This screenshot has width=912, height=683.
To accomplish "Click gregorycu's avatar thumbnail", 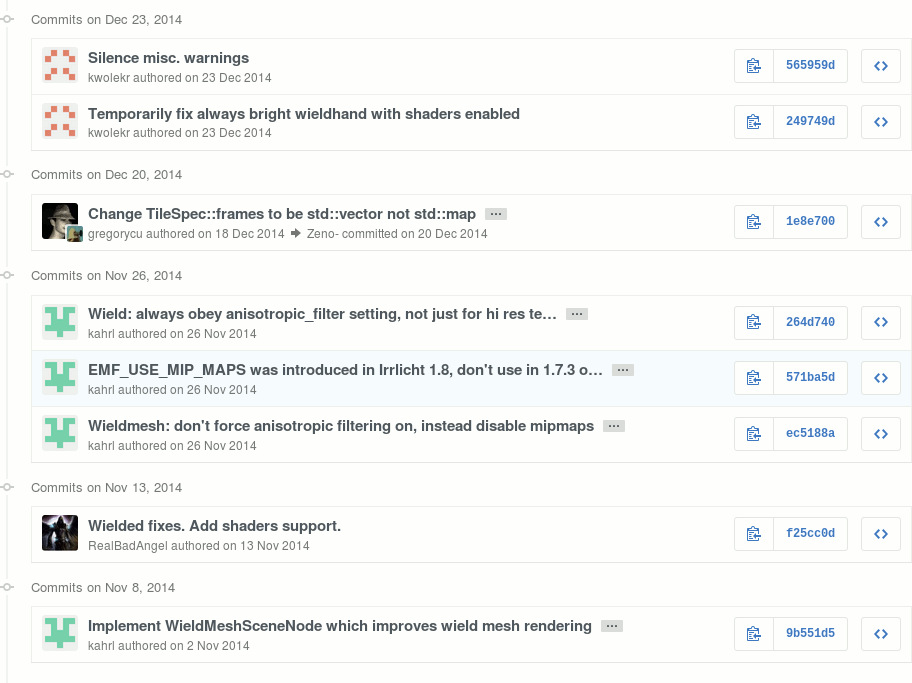I will pos(59,219).
